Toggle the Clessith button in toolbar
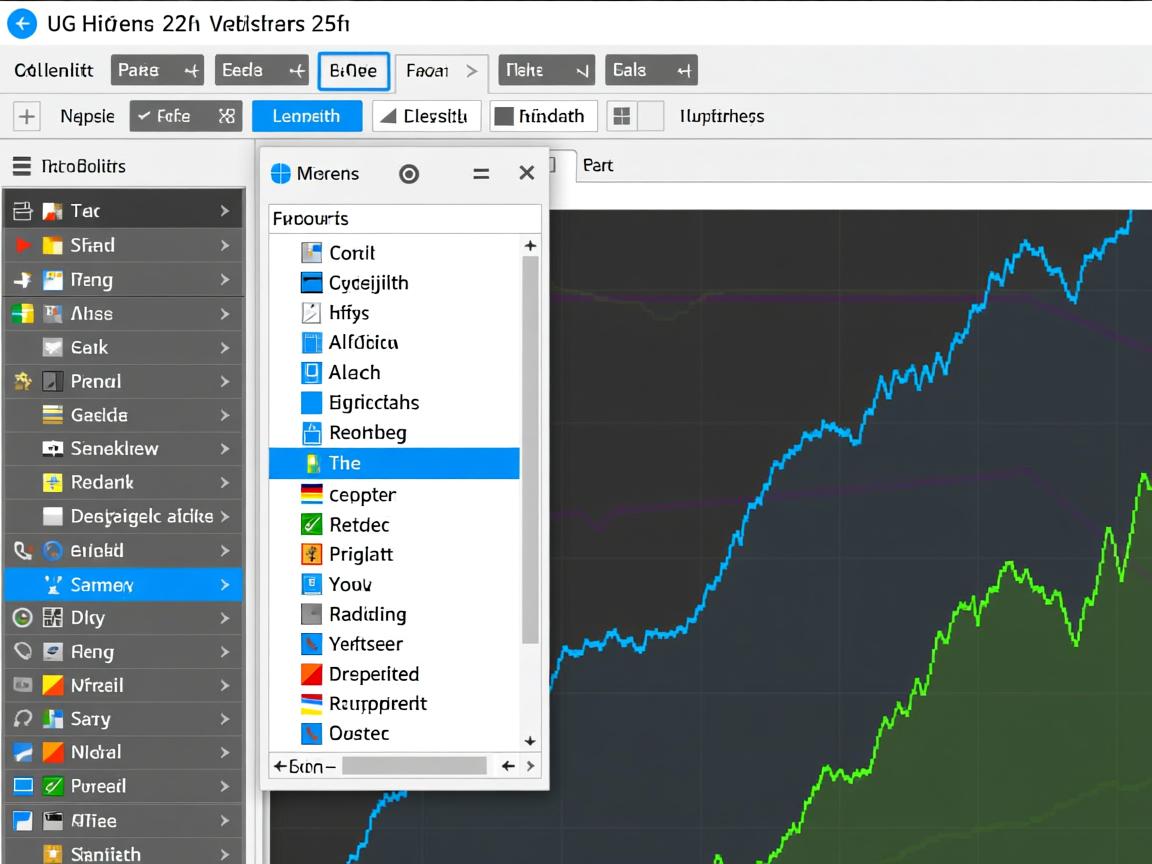1152x864 pixels. click(x=426, y=116)
